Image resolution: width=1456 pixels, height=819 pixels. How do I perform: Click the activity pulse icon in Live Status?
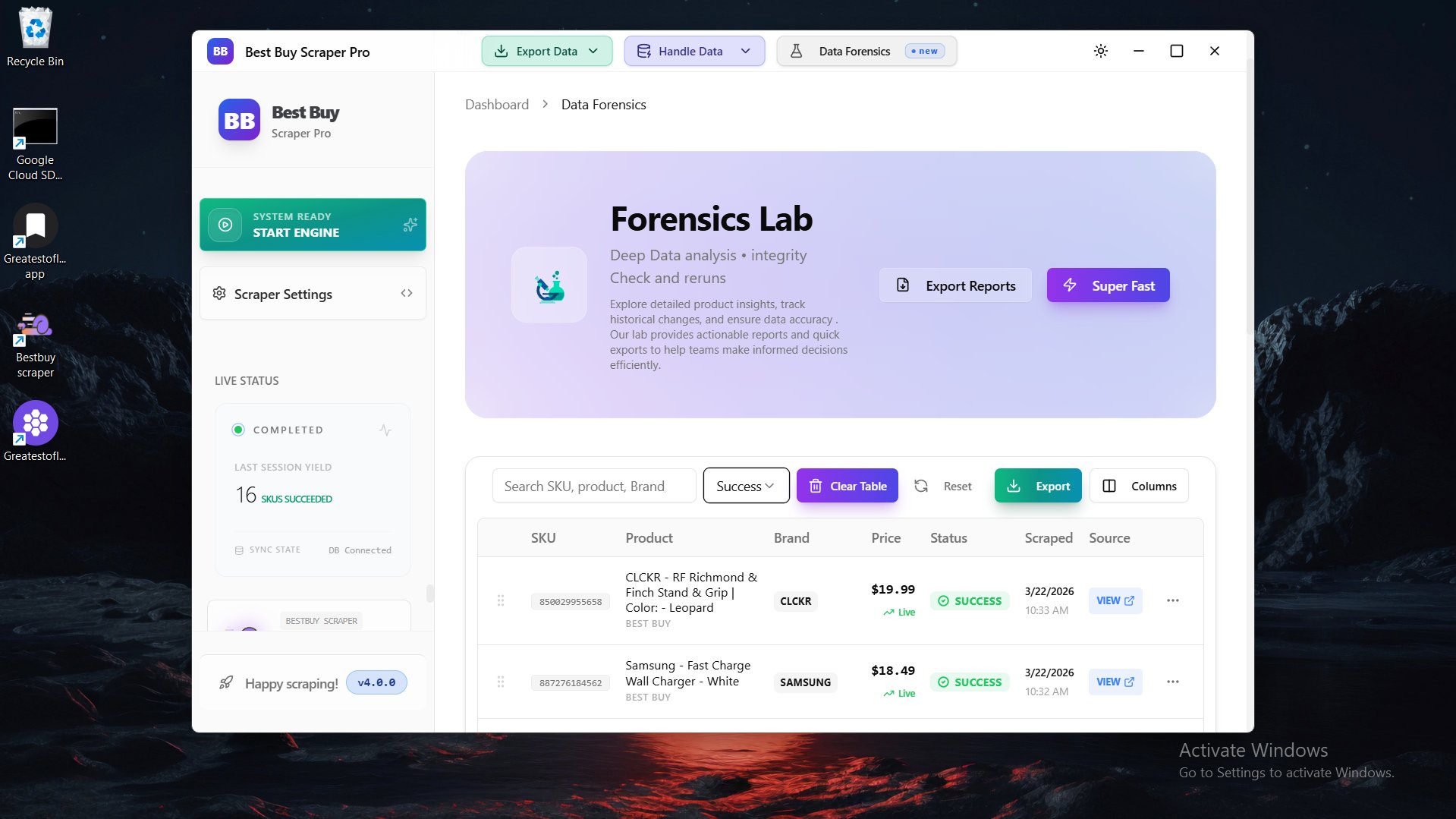click(385, 430)
